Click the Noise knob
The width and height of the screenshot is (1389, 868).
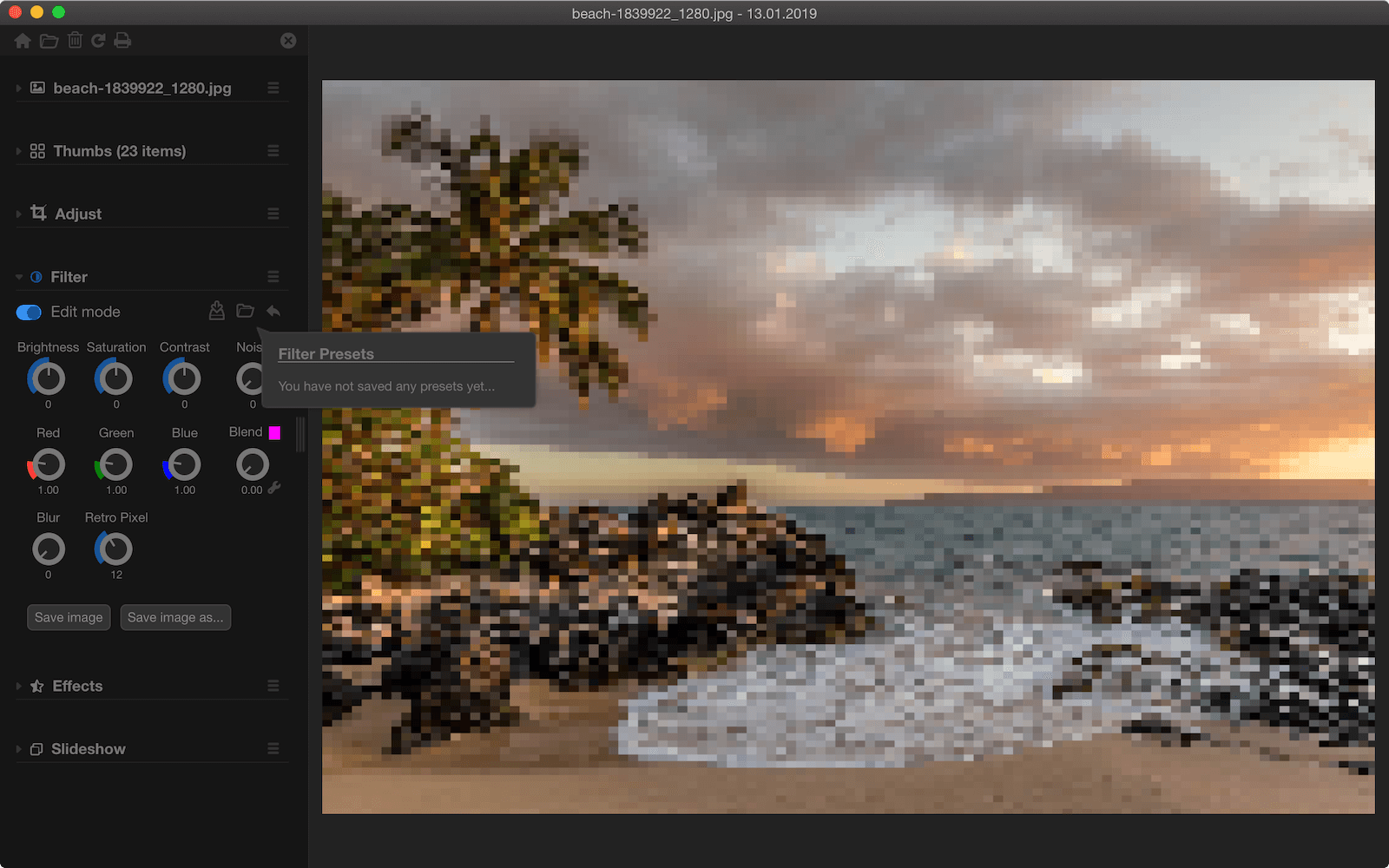(250, 378)
